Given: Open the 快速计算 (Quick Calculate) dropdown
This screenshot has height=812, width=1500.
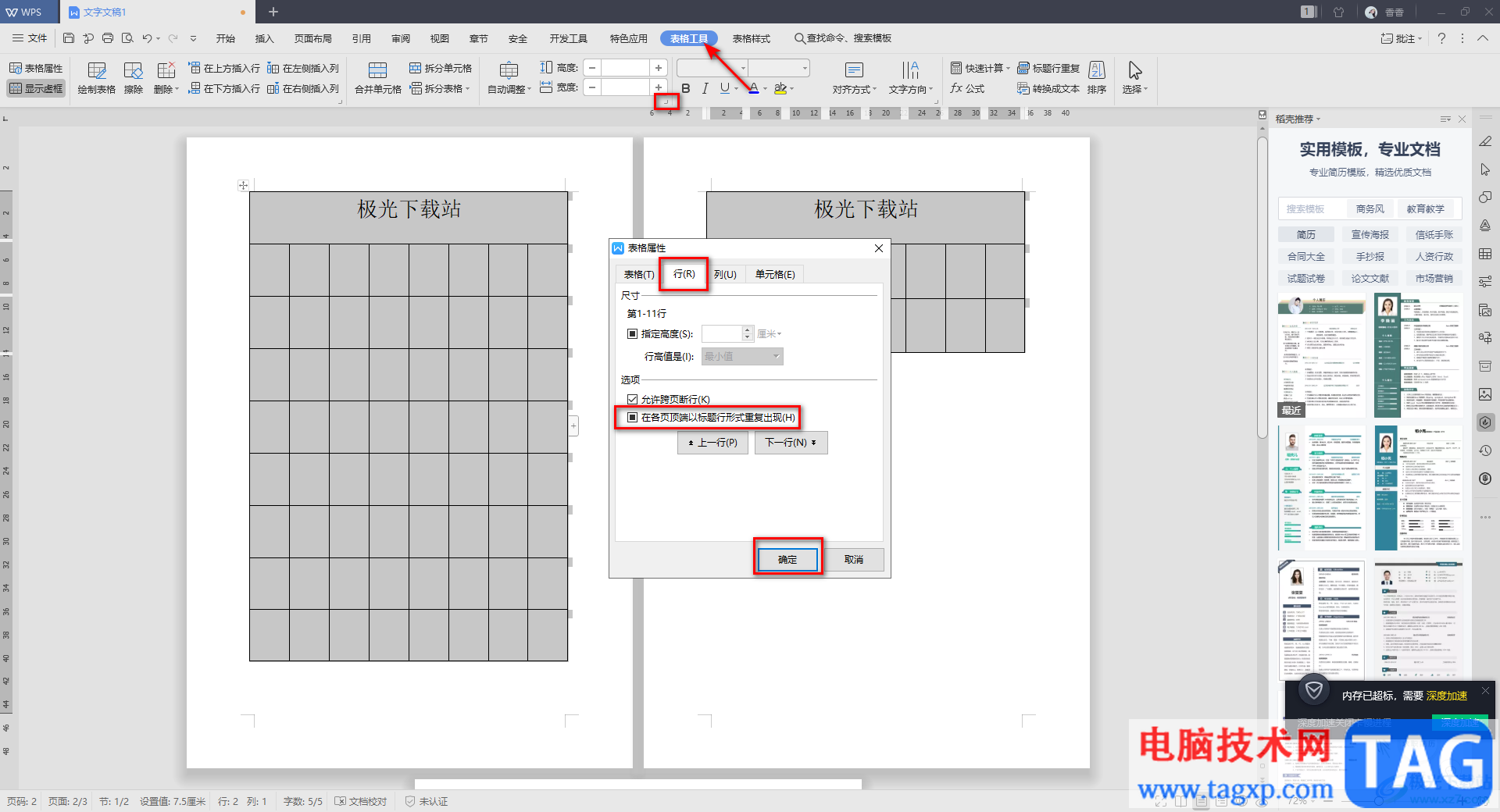Looking at the screenshot, I should click(980, 68).
